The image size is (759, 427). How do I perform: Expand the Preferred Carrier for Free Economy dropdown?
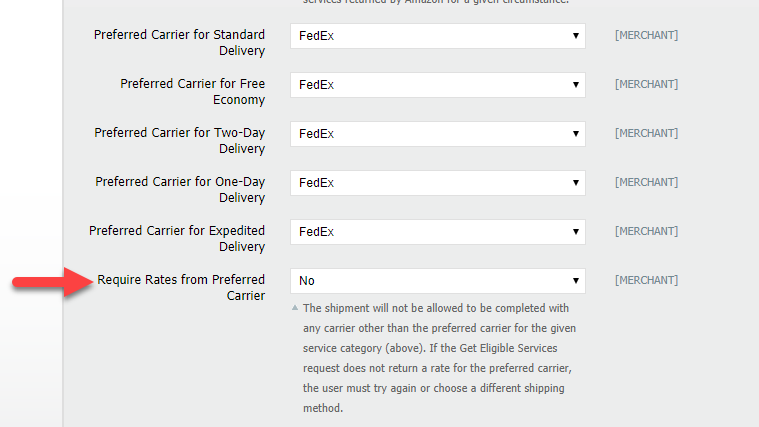click(x=437, y=85)
